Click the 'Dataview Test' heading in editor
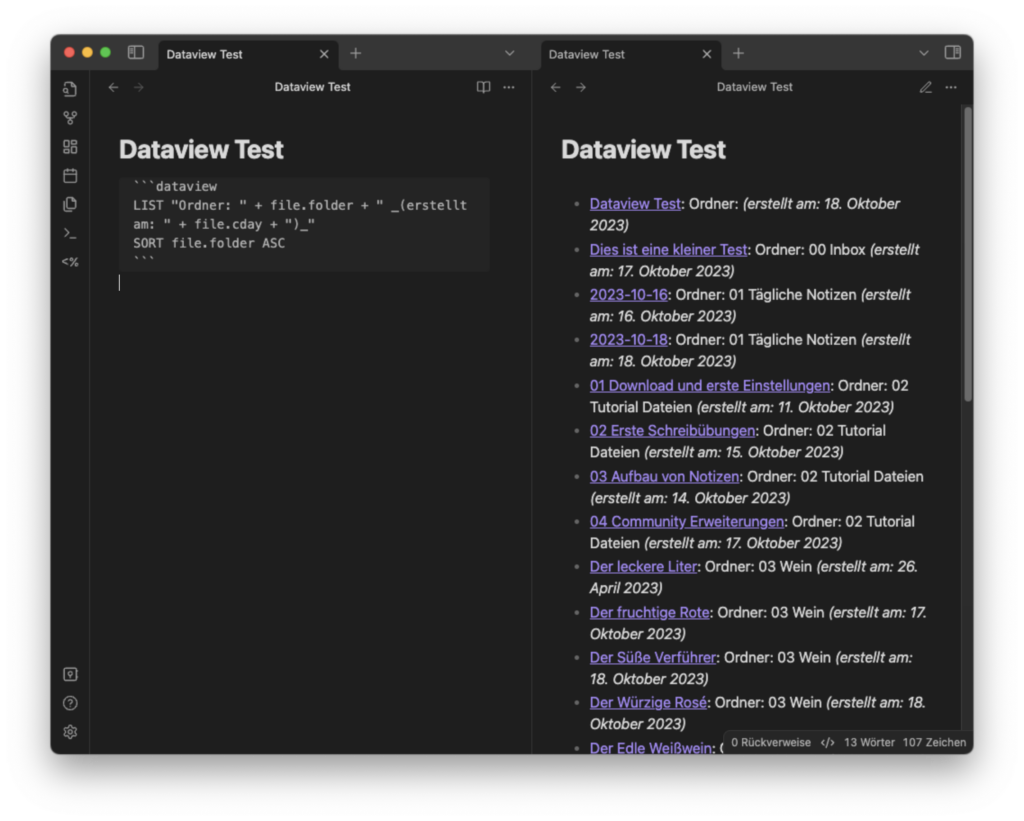Screen dimensions: 1024x821 201,150
